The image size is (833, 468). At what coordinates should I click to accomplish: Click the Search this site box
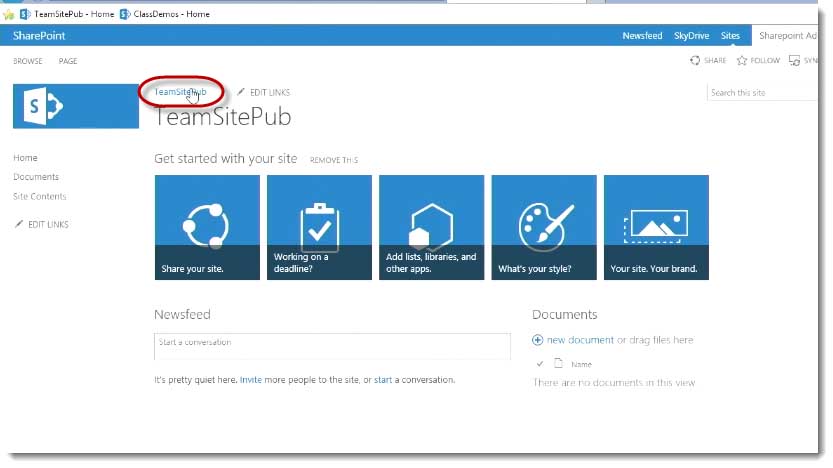coord(762,92)
